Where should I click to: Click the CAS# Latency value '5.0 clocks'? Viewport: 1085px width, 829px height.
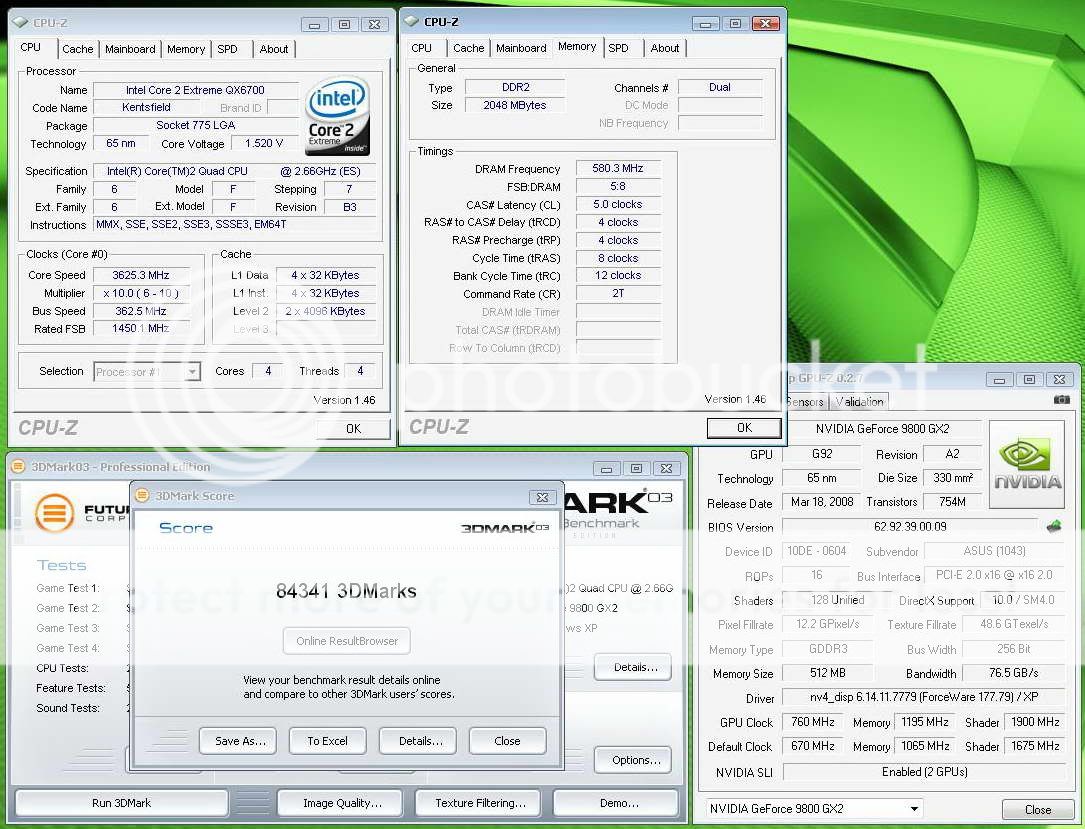[618, 204]
